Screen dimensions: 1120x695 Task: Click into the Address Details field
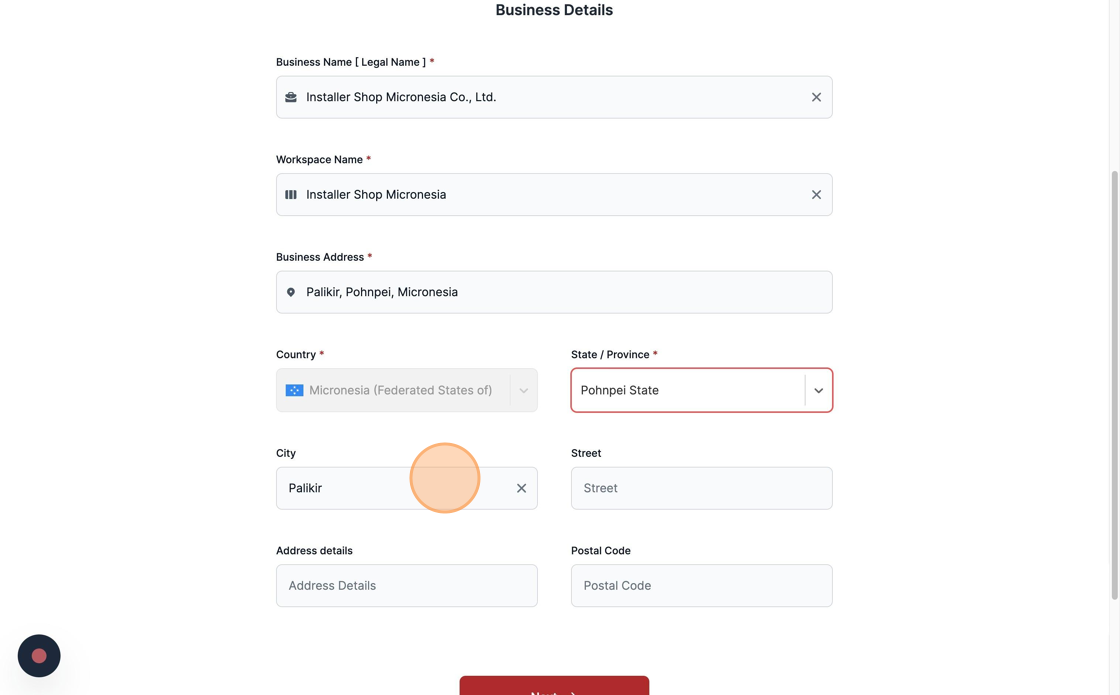[x=406, y=586]
